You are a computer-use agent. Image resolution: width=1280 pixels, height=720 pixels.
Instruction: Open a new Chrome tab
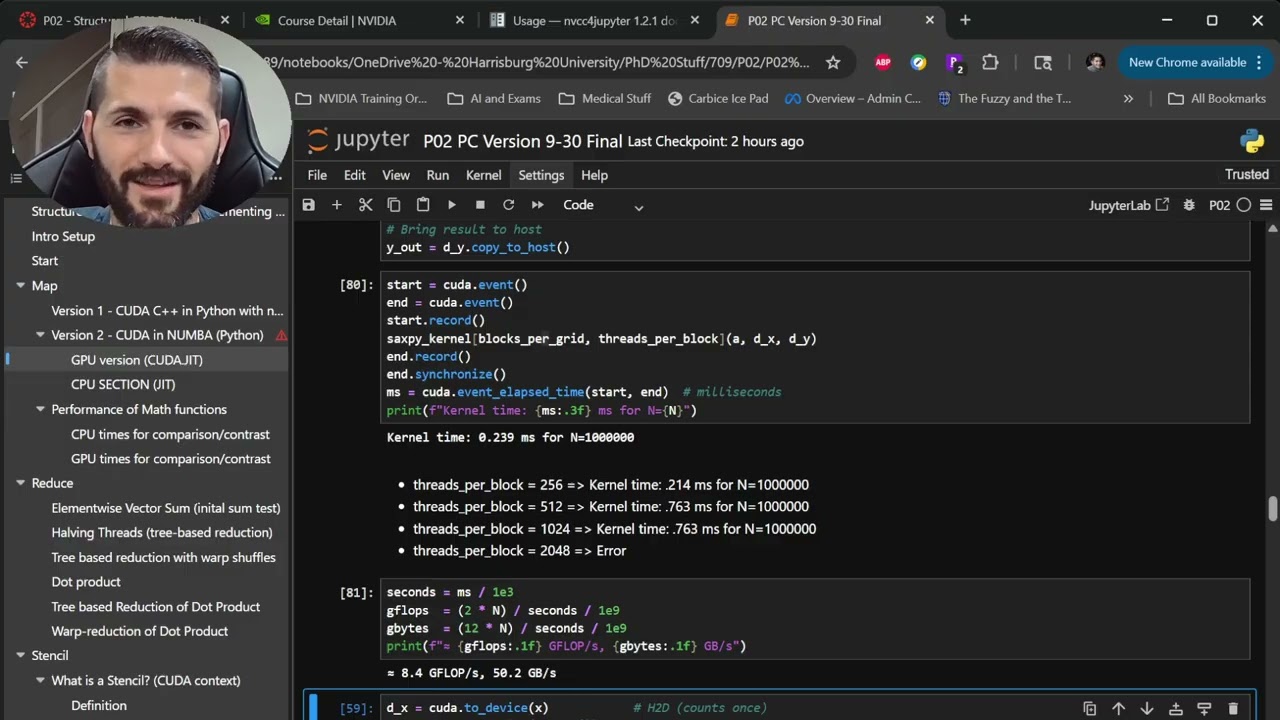[x=965, y=20]
